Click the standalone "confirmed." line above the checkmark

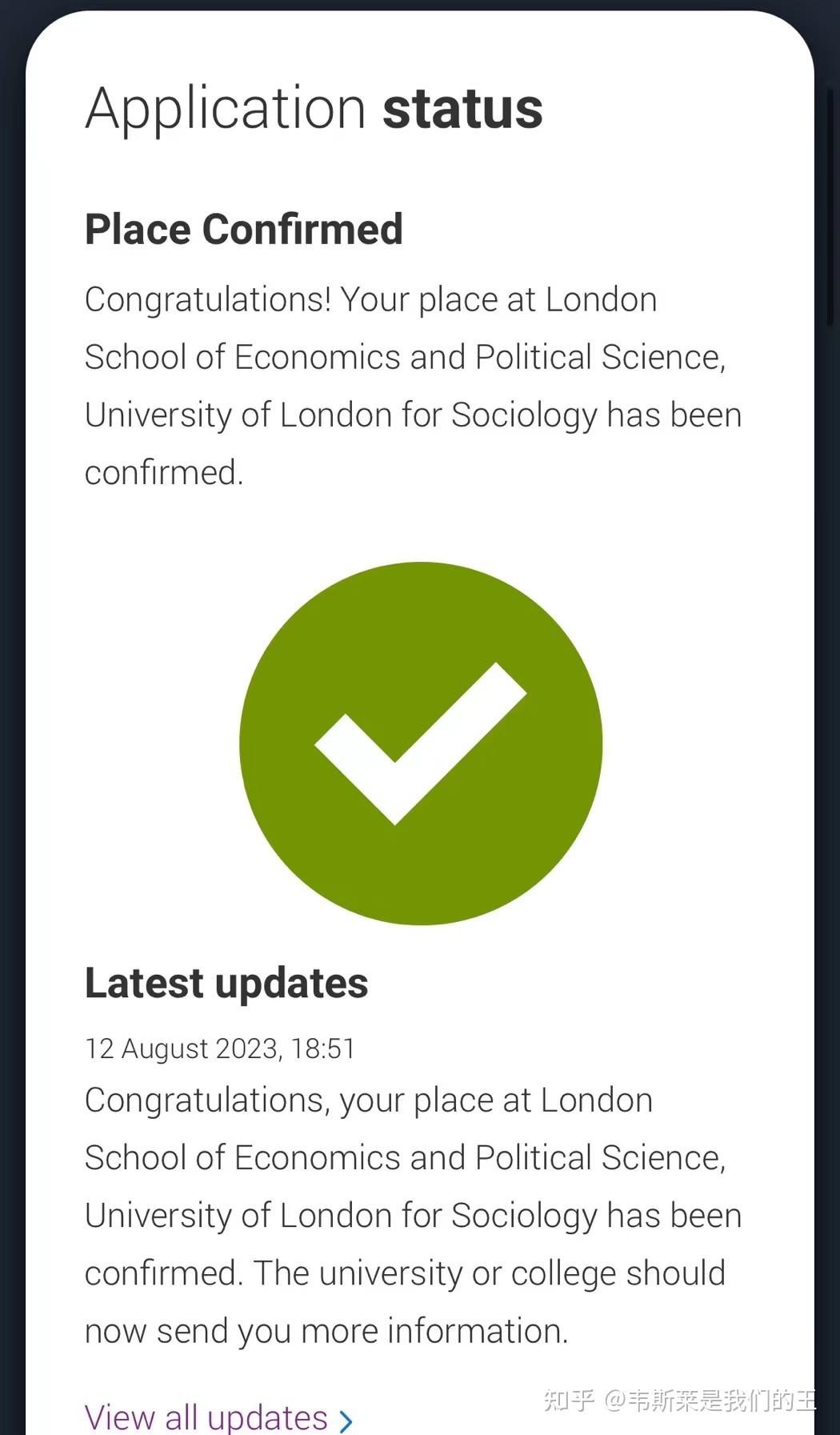(x=164, y=473)
